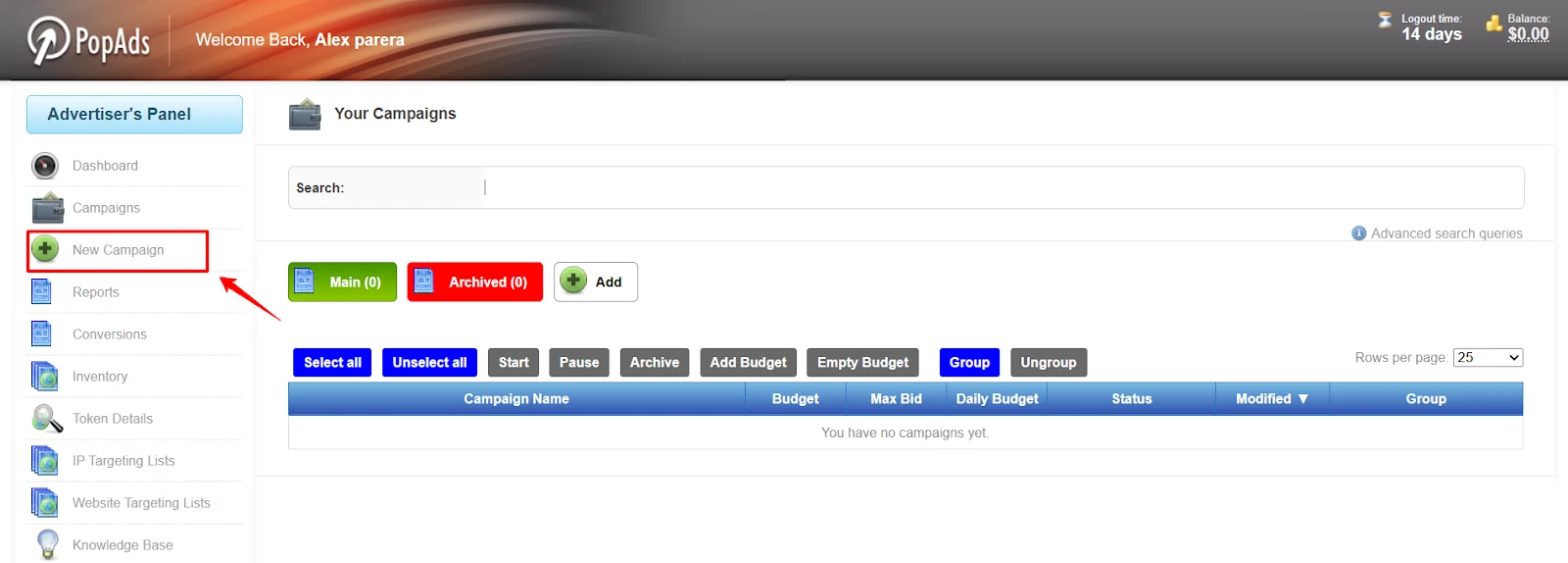Screen dimensions: 1568x563
Task: Click the IP Targeting Lists icon
Action: click(x=45, y=461)
